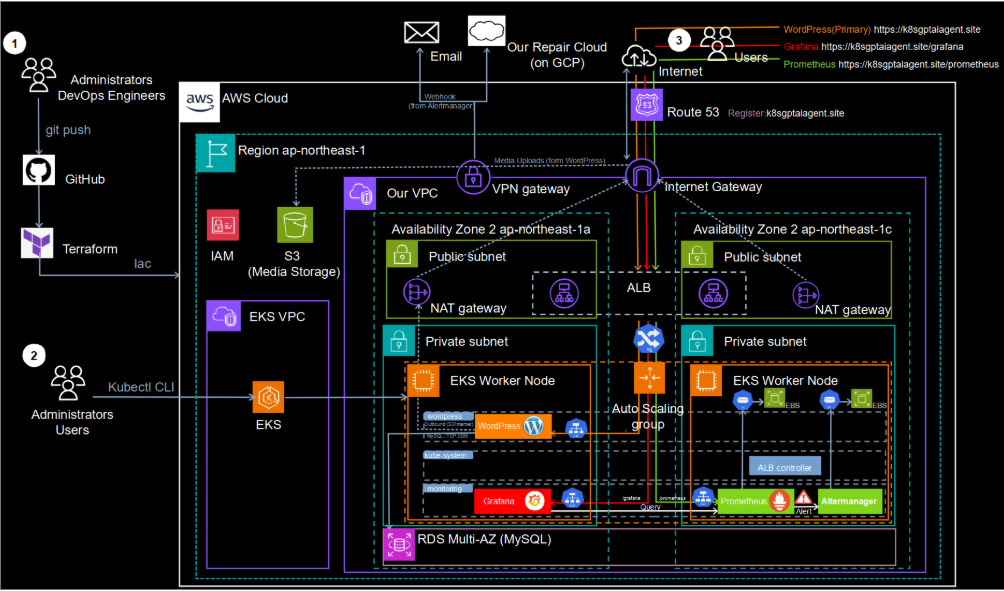Screen dimensions: 1004x591
Task: Select the Auto Scaling group icon
Action: coord(649,377)
